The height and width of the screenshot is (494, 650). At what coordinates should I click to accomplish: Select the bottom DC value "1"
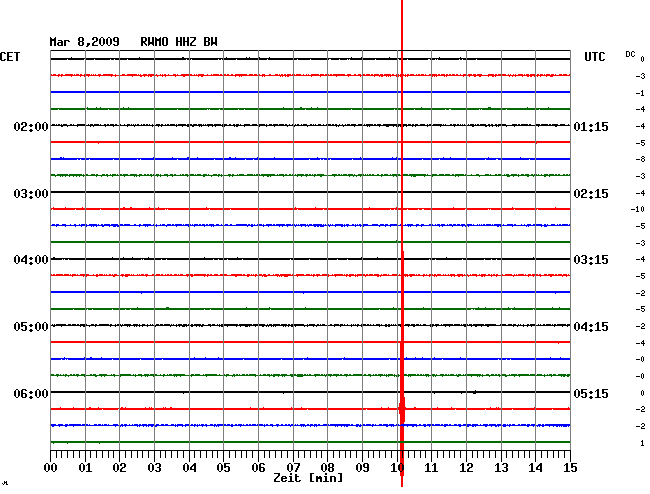642,443
